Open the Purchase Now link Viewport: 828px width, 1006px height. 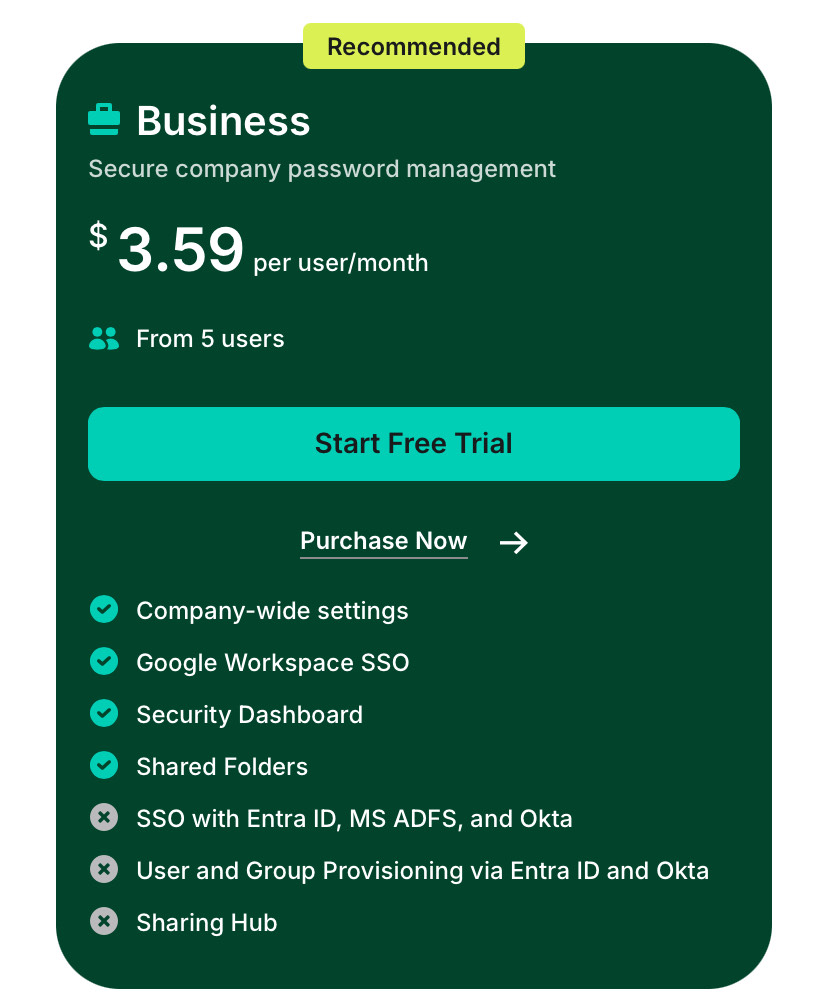(x=384, y=541)
